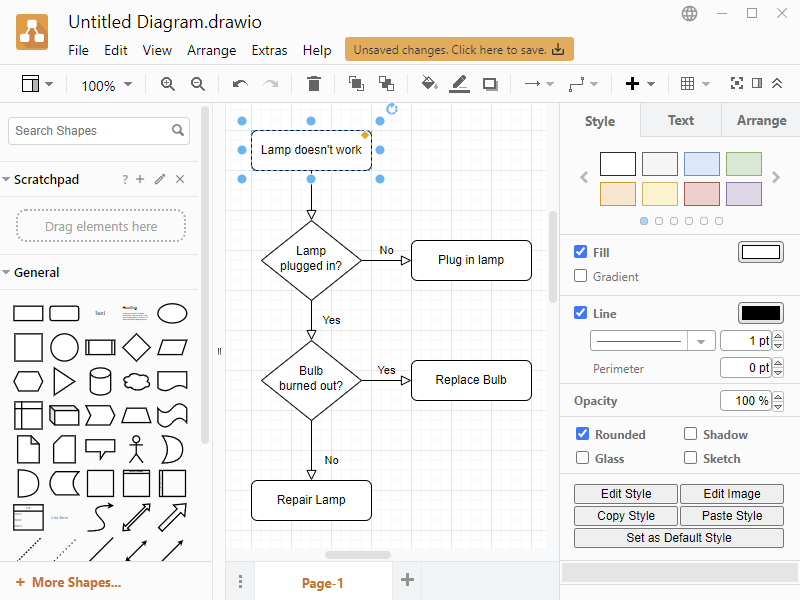Disable the Rounded checkbox
The image size is (800, 600).
[x=581, y=434]
